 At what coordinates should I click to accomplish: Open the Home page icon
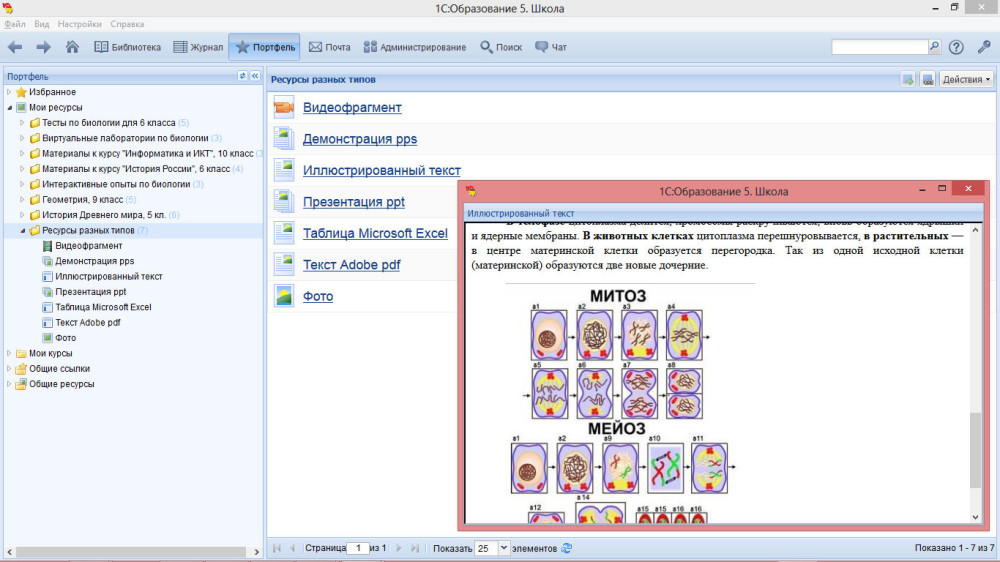[72, 47]
